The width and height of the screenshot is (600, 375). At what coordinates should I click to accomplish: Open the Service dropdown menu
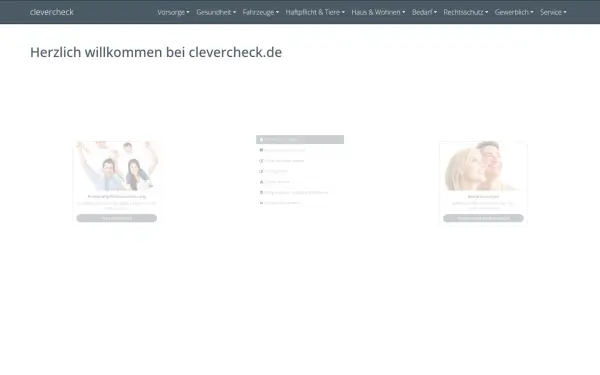point(553,12)
